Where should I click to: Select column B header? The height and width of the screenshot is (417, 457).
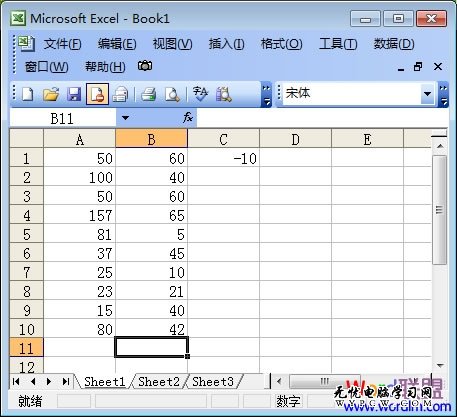coord(151,139)
